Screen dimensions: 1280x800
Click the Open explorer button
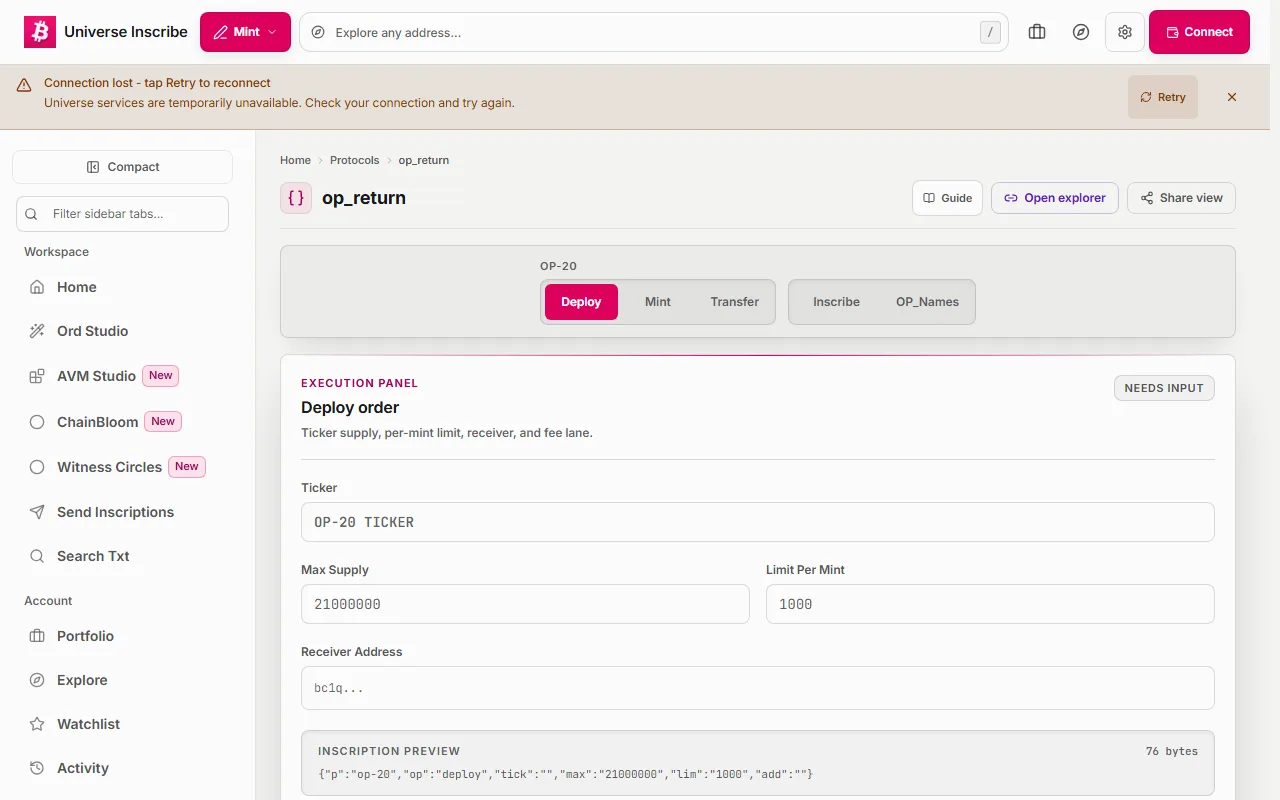[1055, 198]
